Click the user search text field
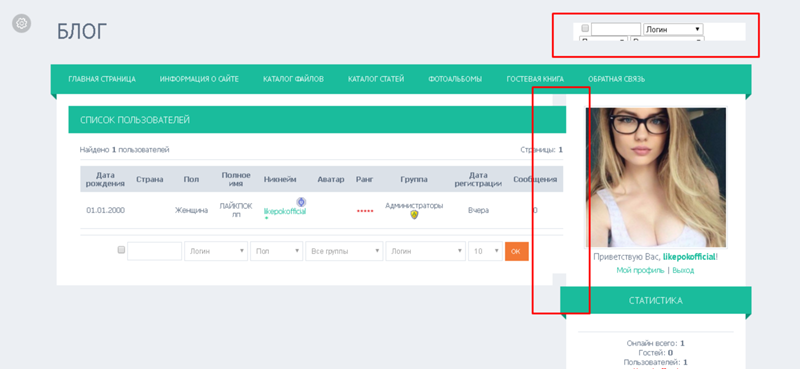Screen dimensions: 800x369 (155, 251)
